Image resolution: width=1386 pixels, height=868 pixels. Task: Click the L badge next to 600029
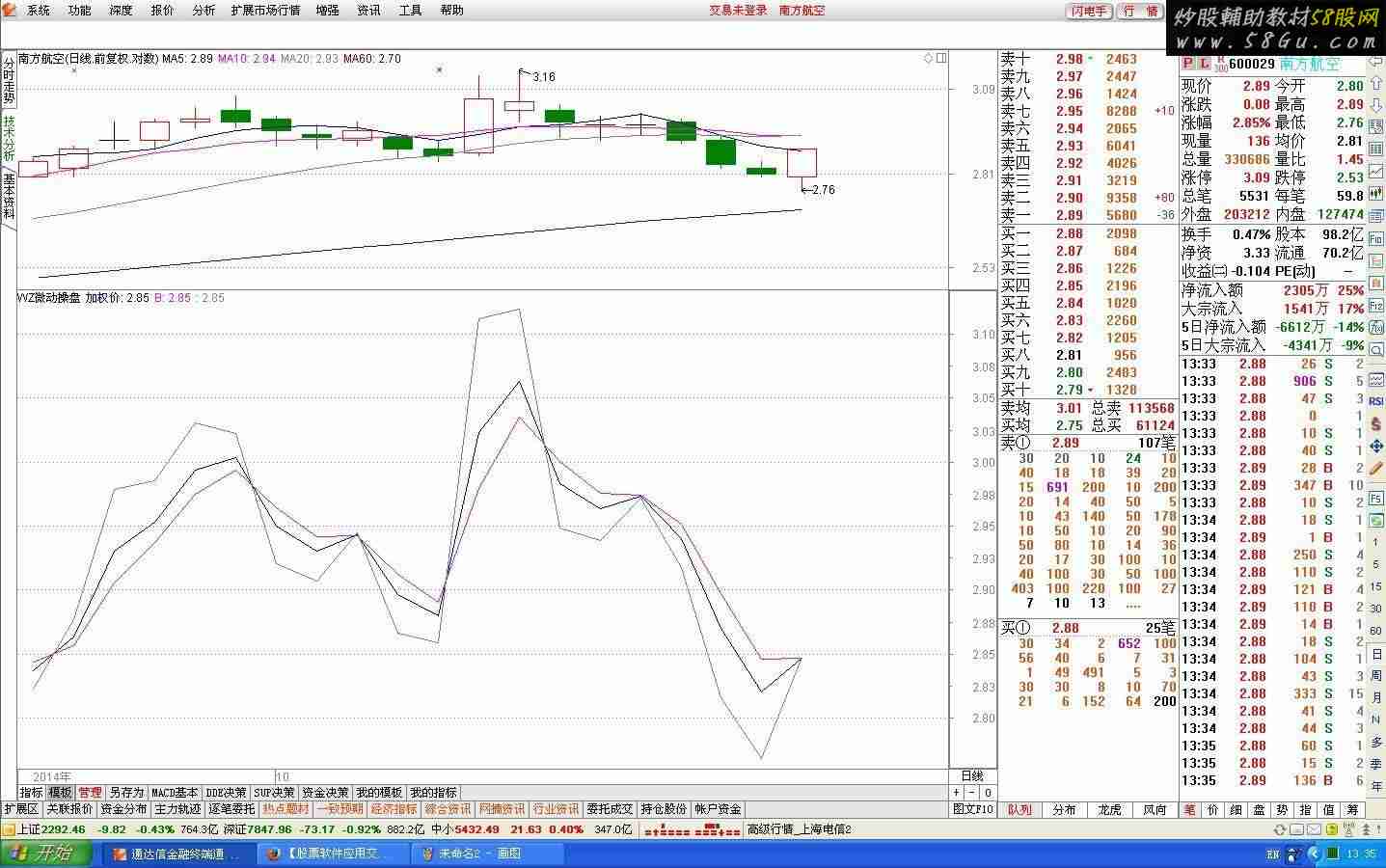coord(1203,64)
